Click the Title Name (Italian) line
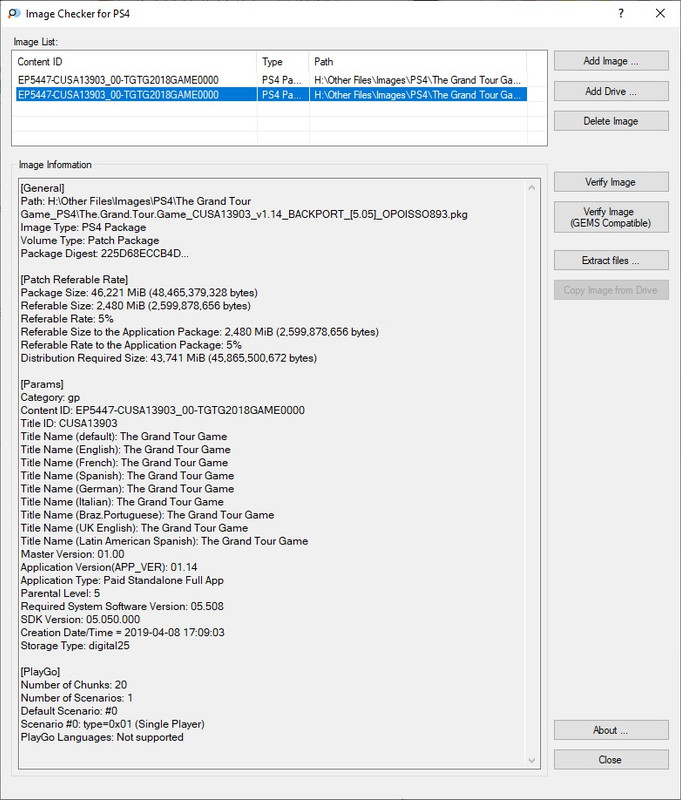The height and width of the screenshot is (800, 681). point(122,502)
